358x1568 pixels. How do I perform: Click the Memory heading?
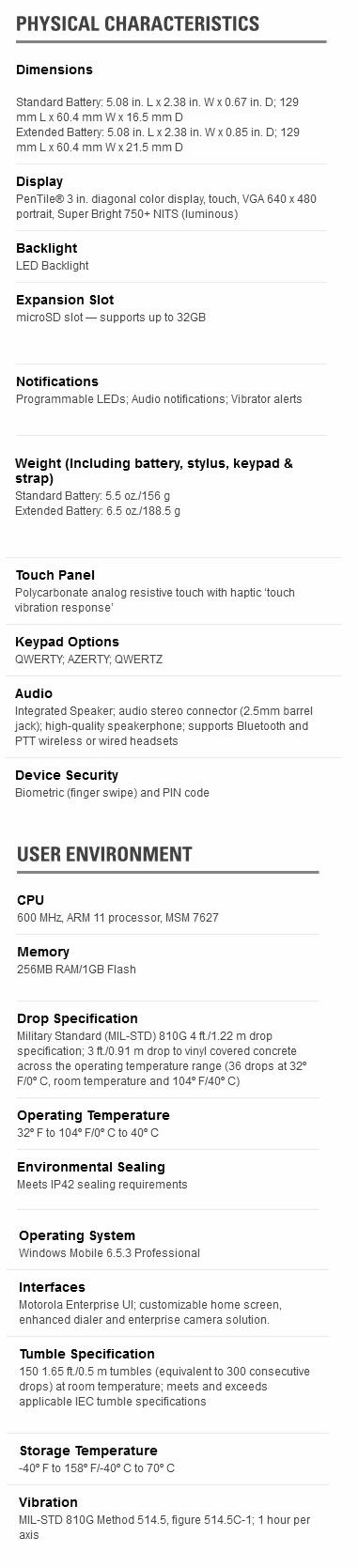tap(43, 952)
